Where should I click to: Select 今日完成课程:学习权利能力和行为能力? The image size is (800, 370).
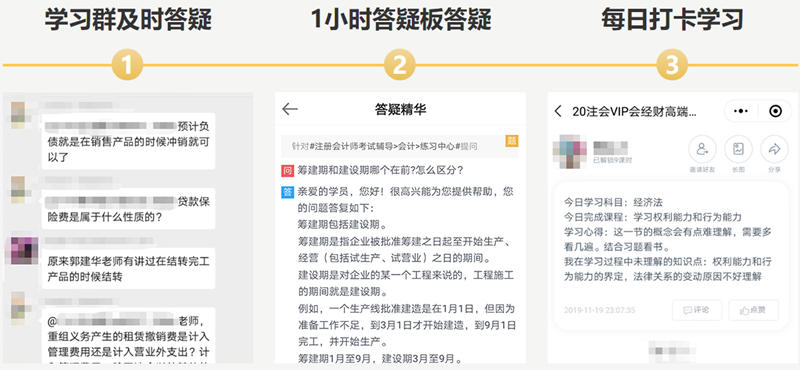click(653, 216)
